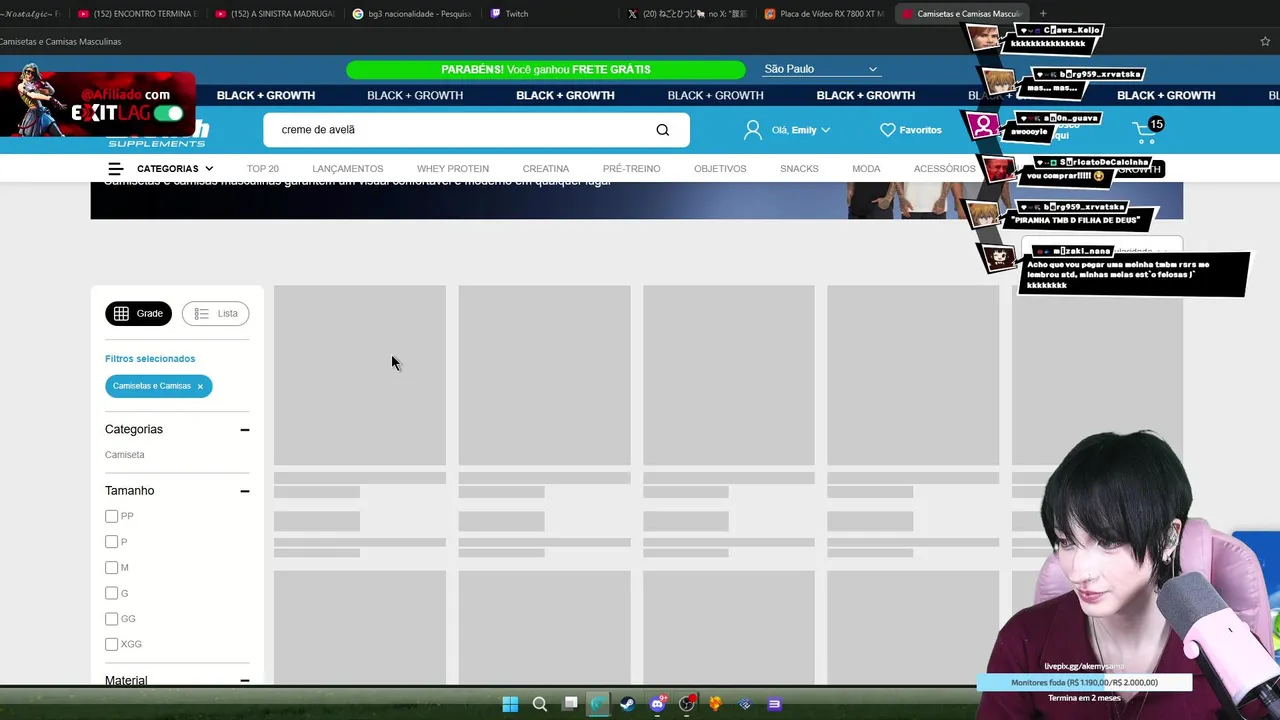Switch product view to Lista
Screen dimensions: 1280x720
[215, 314]
